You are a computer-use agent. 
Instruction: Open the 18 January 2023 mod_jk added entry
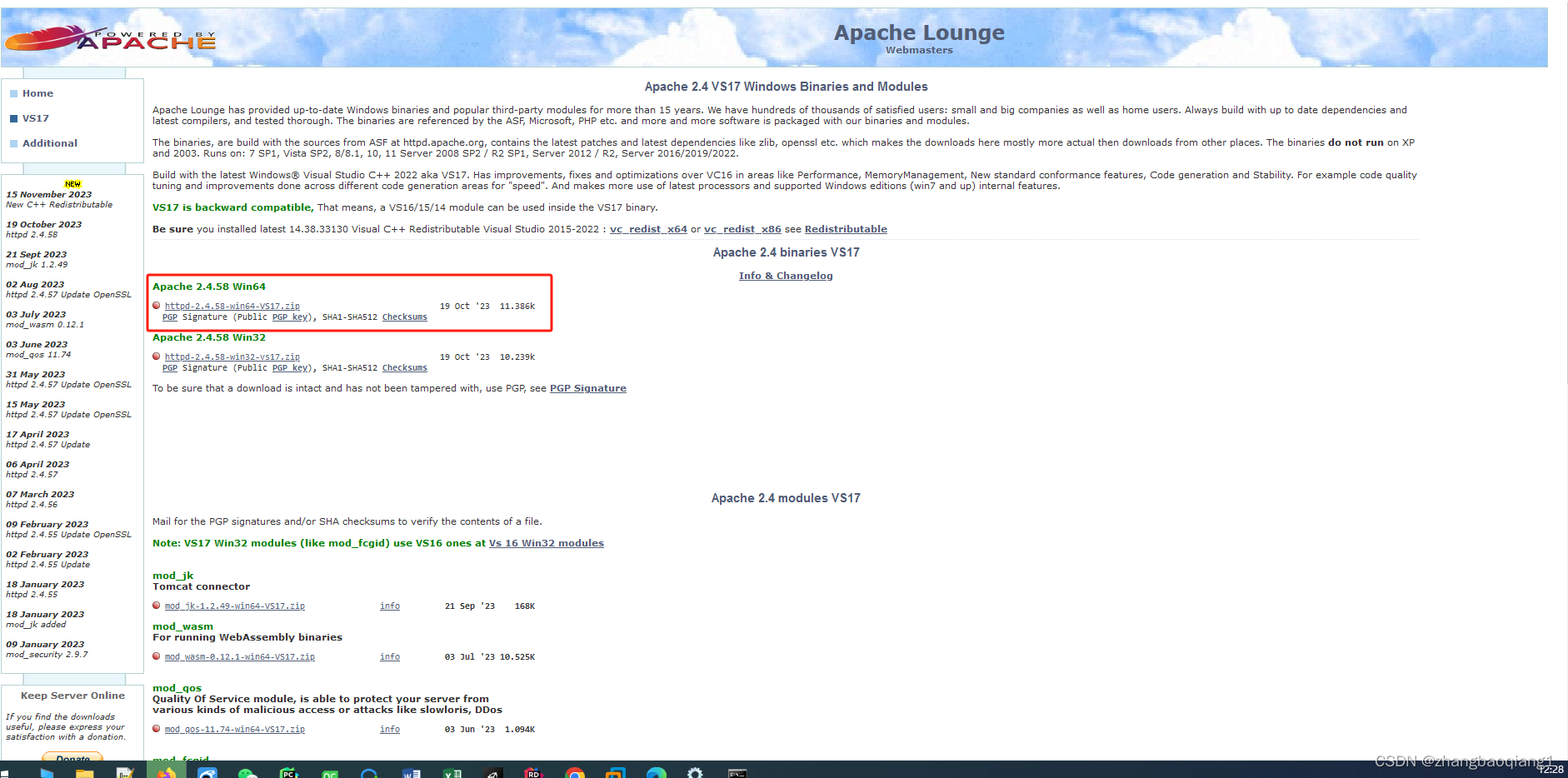click(45, 619)
